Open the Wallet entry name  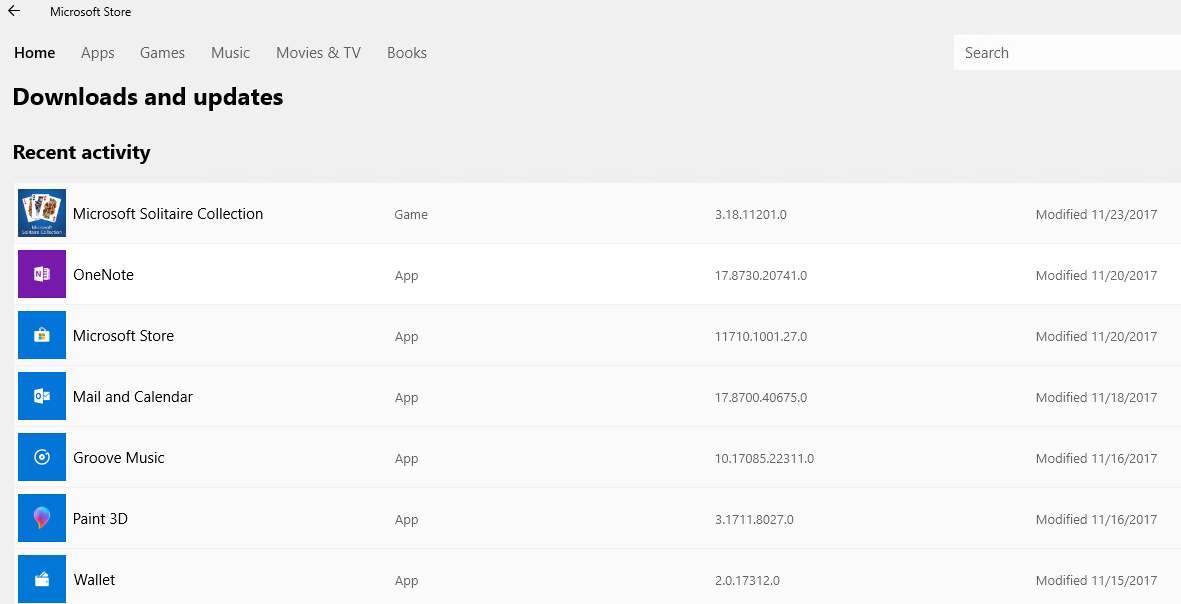pos(94,580)
